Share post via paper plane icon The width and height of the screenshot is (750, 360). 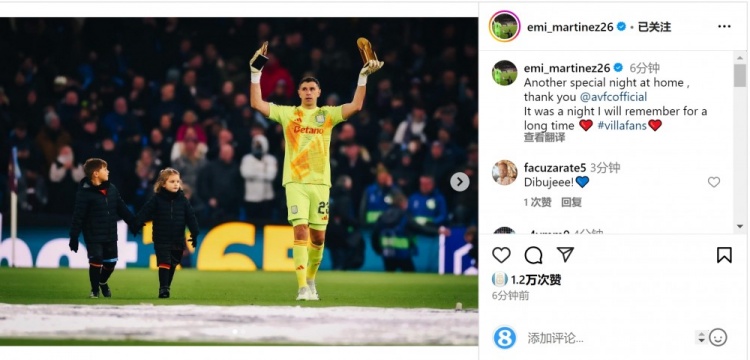565,254
